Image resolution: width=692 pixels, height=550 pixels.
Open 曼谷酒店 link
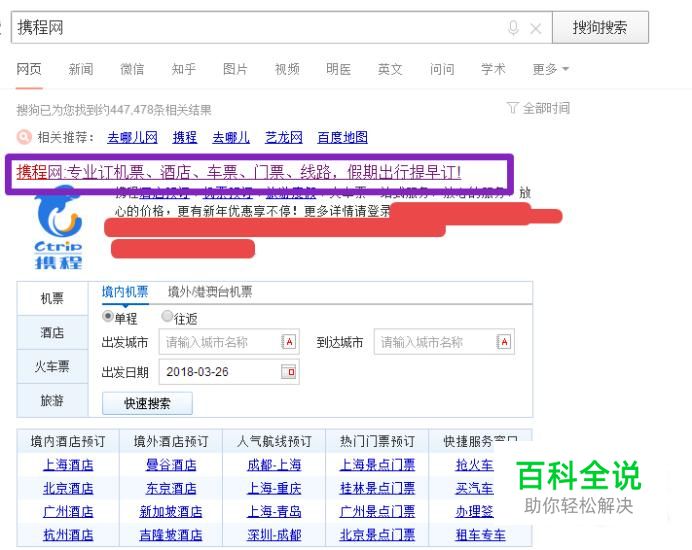[x=171, y=464]
